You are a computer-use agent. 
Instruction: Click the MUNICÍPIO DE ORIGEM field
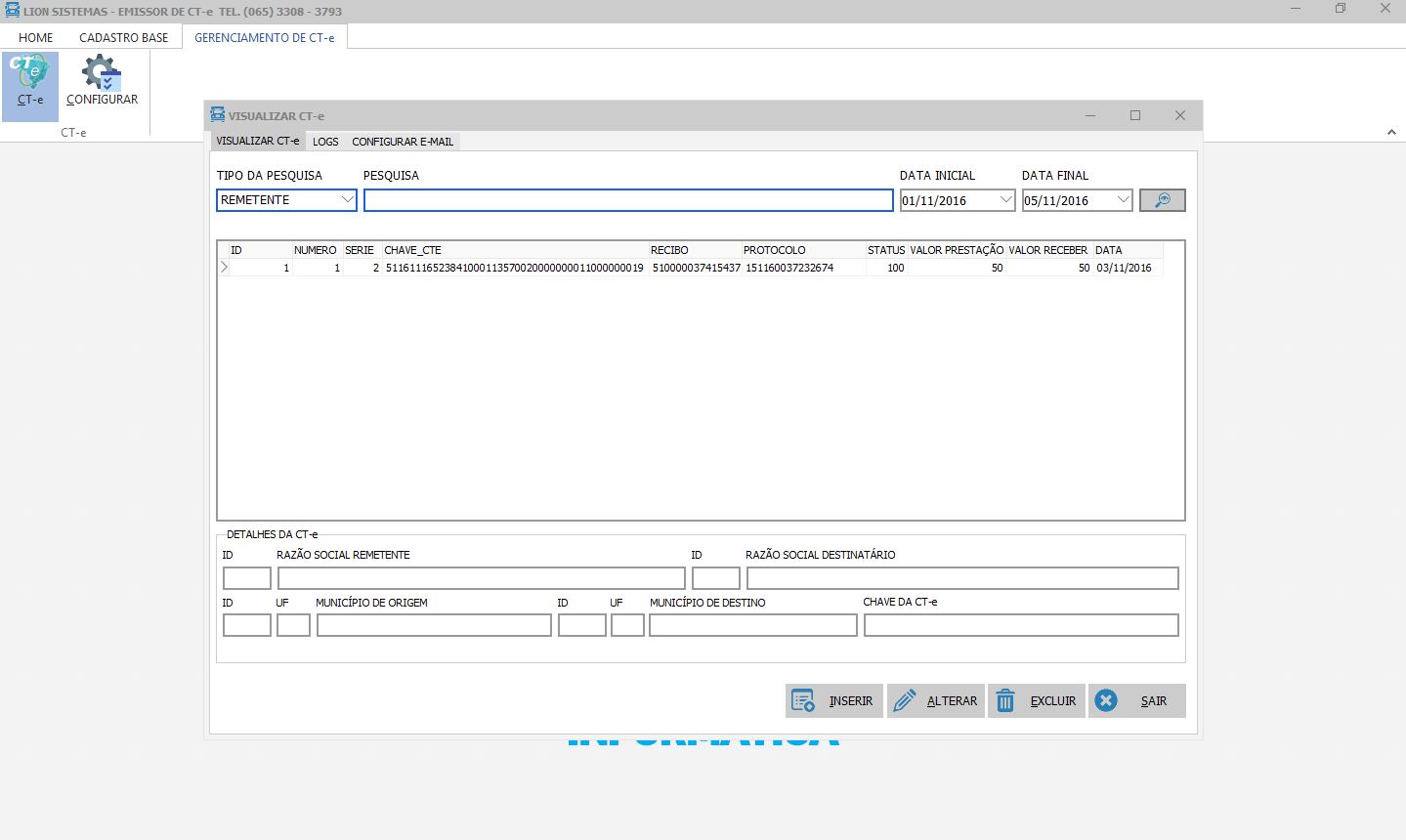coord(434,625)
